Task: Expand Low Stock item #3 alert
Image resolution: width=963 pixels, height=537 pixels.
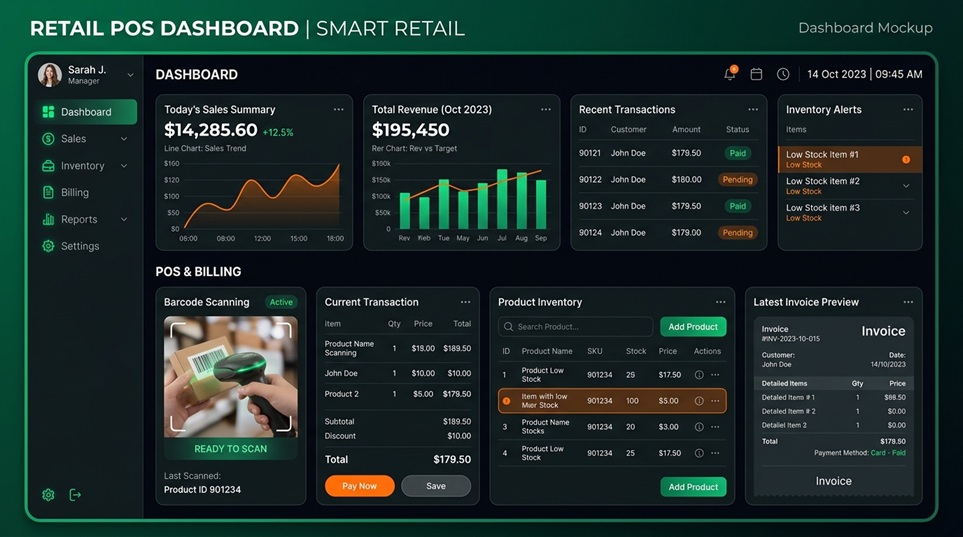Action: pyautogui.click(x=906, y=213)
